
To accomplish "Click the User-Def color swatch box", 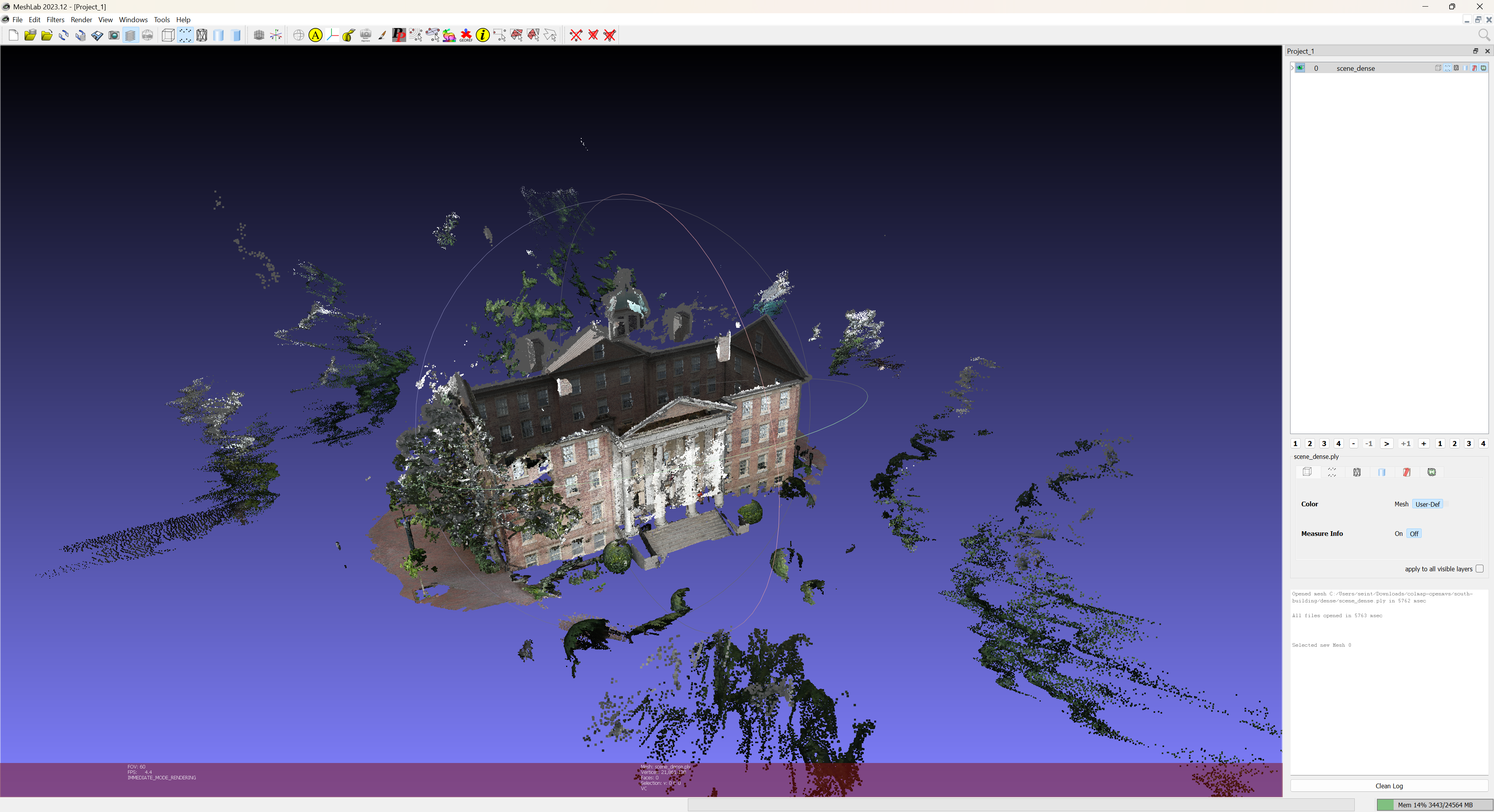I will [x=1447, y=504].
